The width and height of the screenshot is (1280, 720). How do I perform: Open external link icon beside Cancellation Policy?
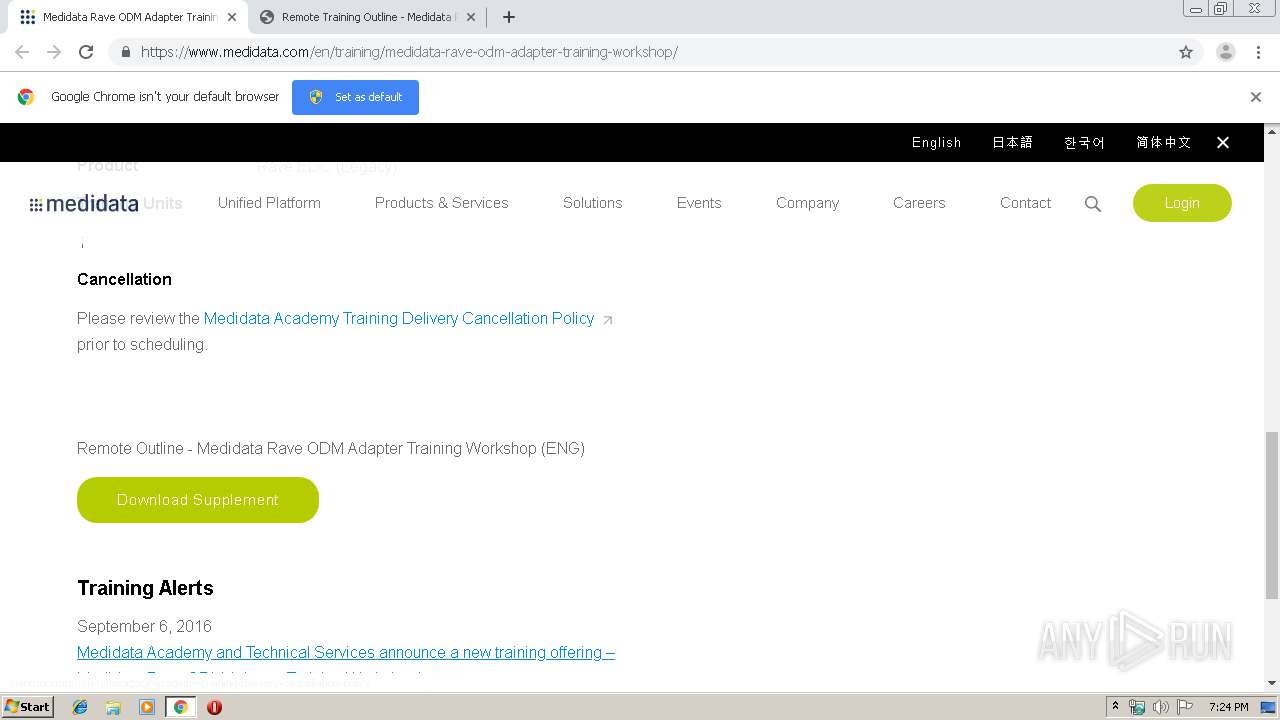(x=607, y=320)
